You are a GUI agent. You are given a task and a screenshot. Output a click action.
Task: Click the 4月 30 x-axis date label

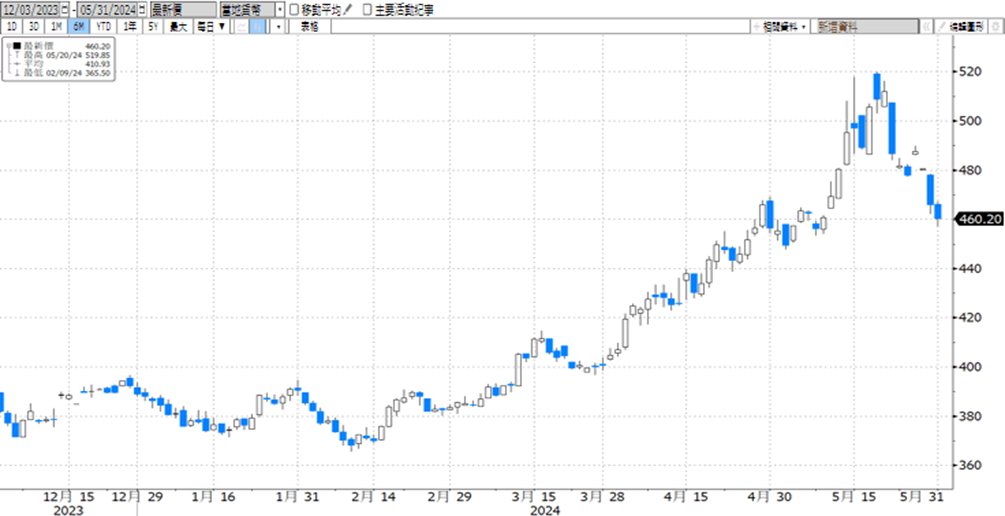click(x=769, y=497)
